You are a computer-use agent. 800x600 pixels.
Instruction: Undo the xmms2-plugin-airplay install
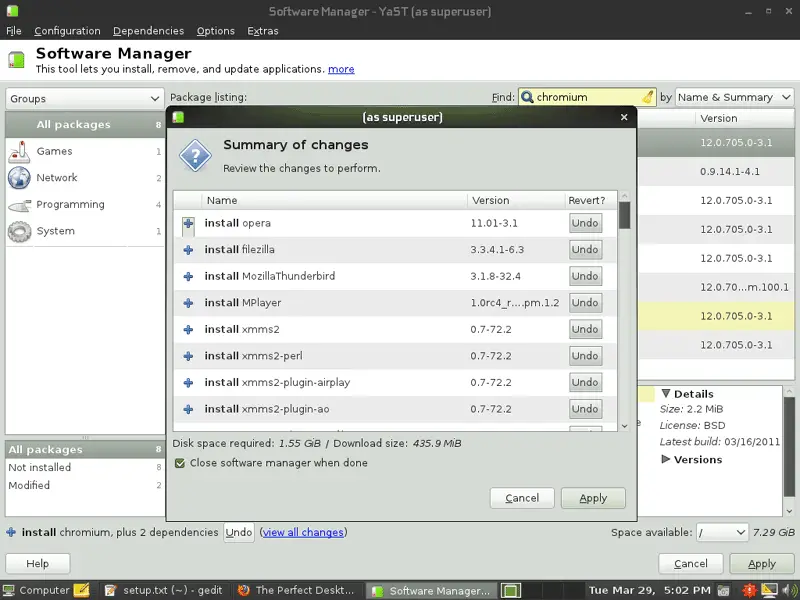[x=585, y=382]
